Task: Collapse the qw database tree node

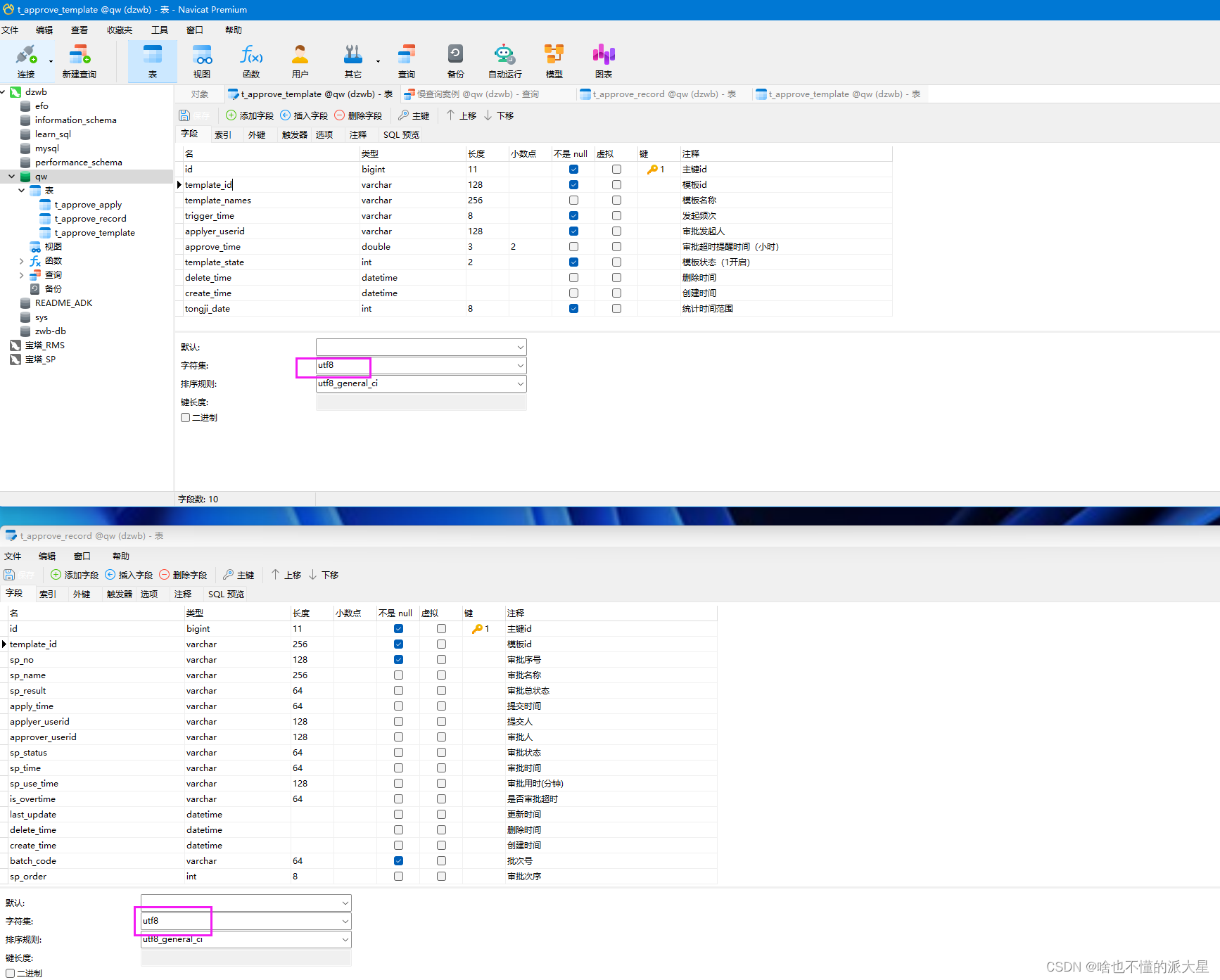Action: pyautogui.click(x=12, y=177)
